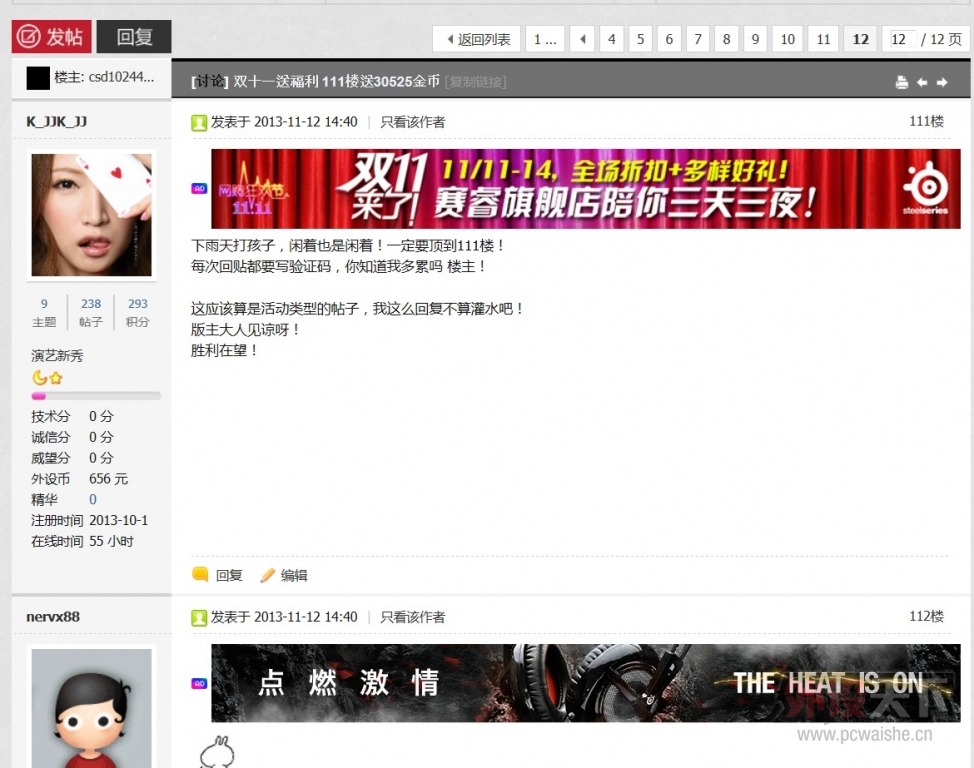Screen dimensions: 974x768
Task: Click the user icon on post 111楼
Action: (199, 122)
